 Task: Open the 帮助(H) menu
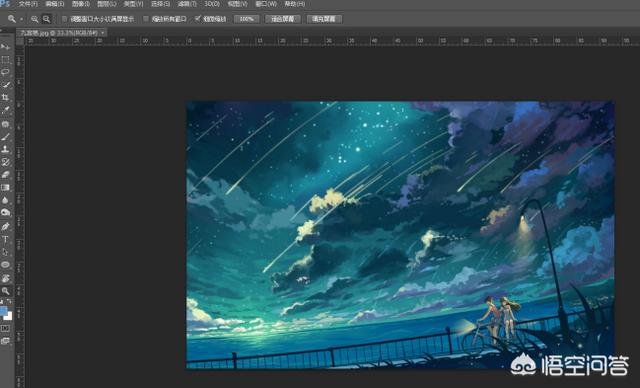tap(294, 4)
